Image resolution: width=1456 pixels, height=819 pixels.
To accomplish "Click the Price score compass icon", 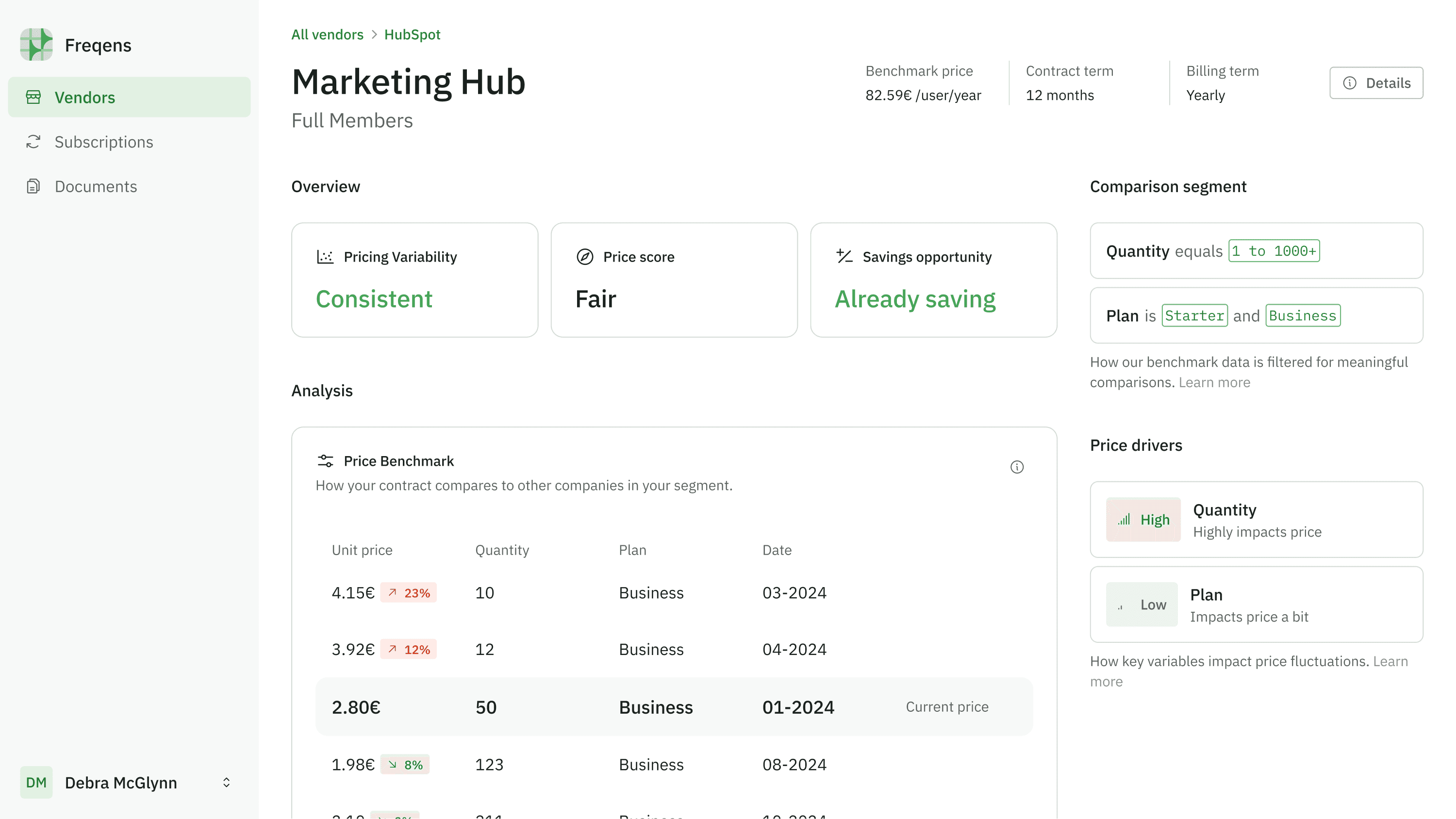I will 584,257.
